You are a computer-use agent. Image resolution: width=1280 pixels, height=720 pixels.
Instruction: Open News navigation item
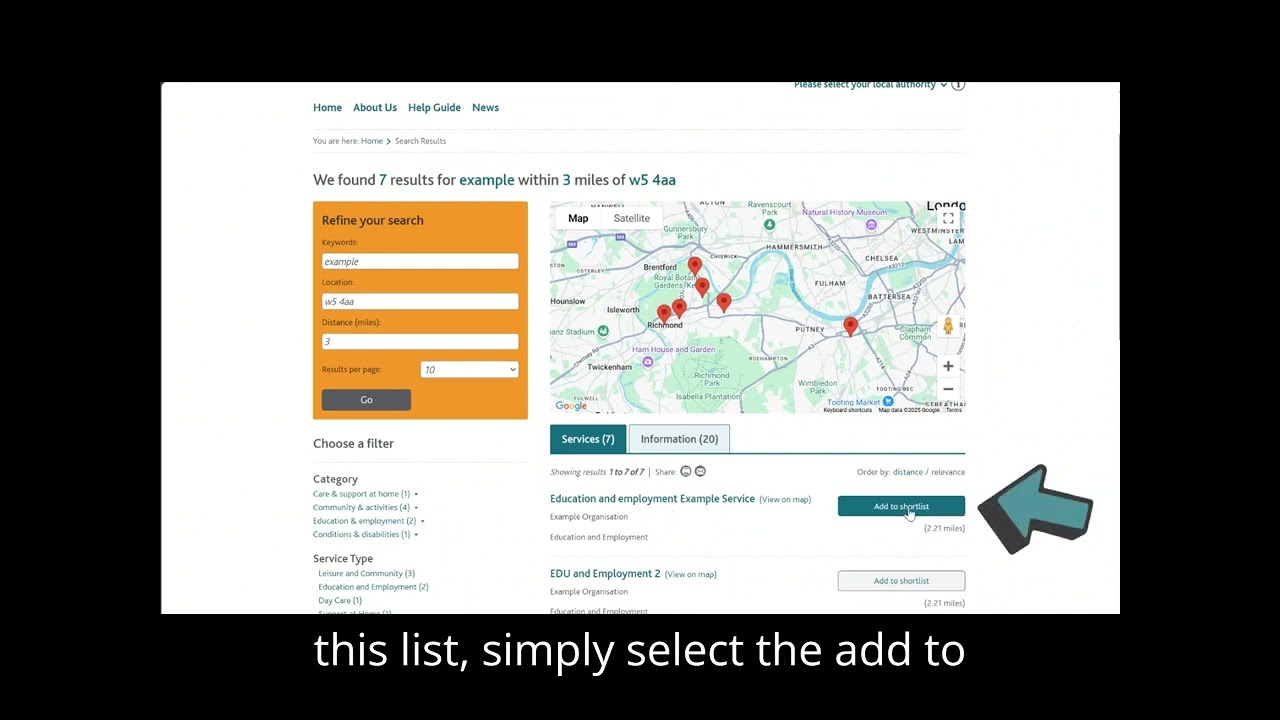tap(485, 108)
